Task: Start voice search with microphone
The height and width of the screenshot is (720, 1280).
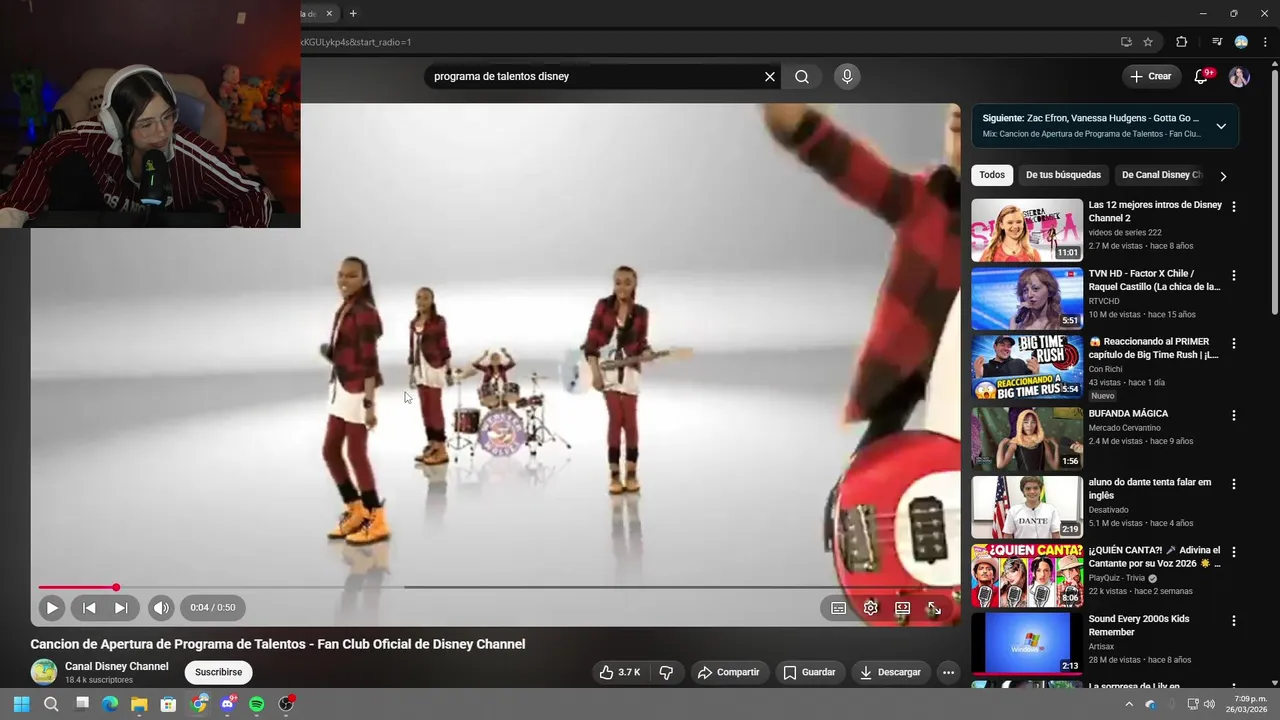Action: [847, 76]
